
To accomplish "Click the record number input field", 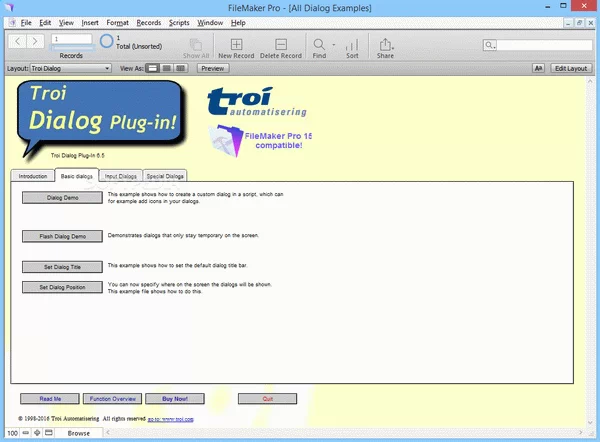I will 72,39.
